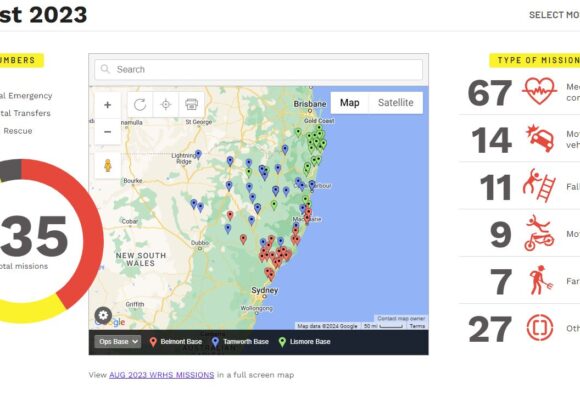Click the Type of Mission yellow heading
The image size is (580, 400).
[535, 60]
